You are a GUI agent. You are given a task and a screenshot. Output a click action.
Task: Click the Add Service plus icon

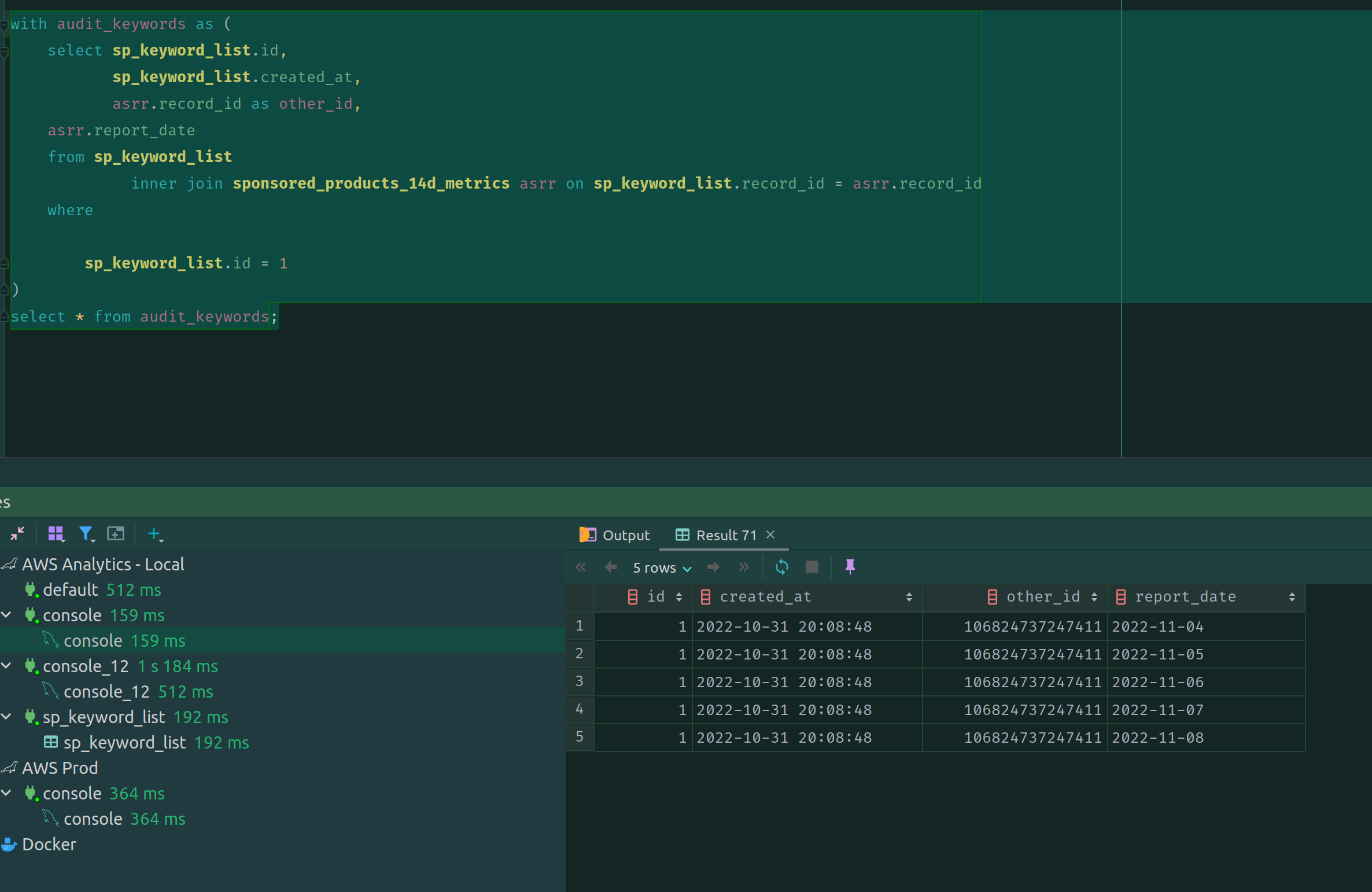click(x=154, y=533)
